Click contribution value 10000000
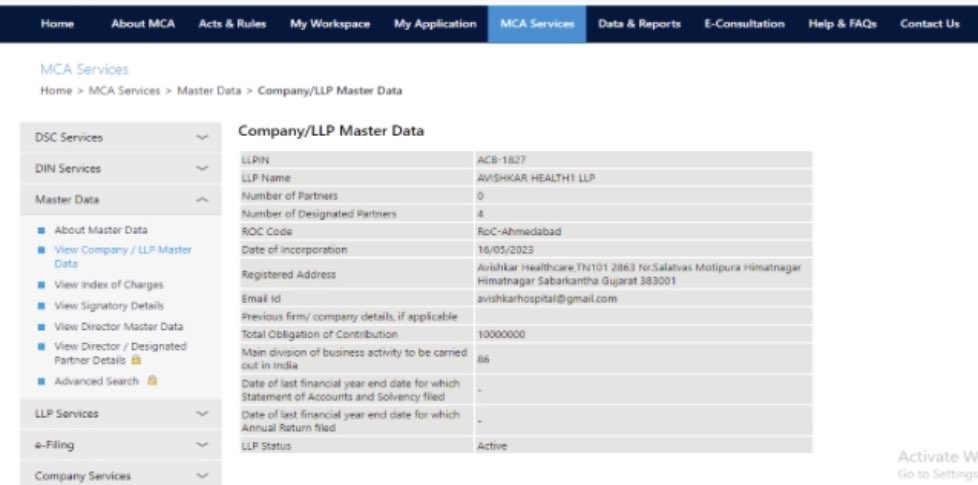Screen dimensions: 978x485 pyautogui.click(x=501, y=334)
